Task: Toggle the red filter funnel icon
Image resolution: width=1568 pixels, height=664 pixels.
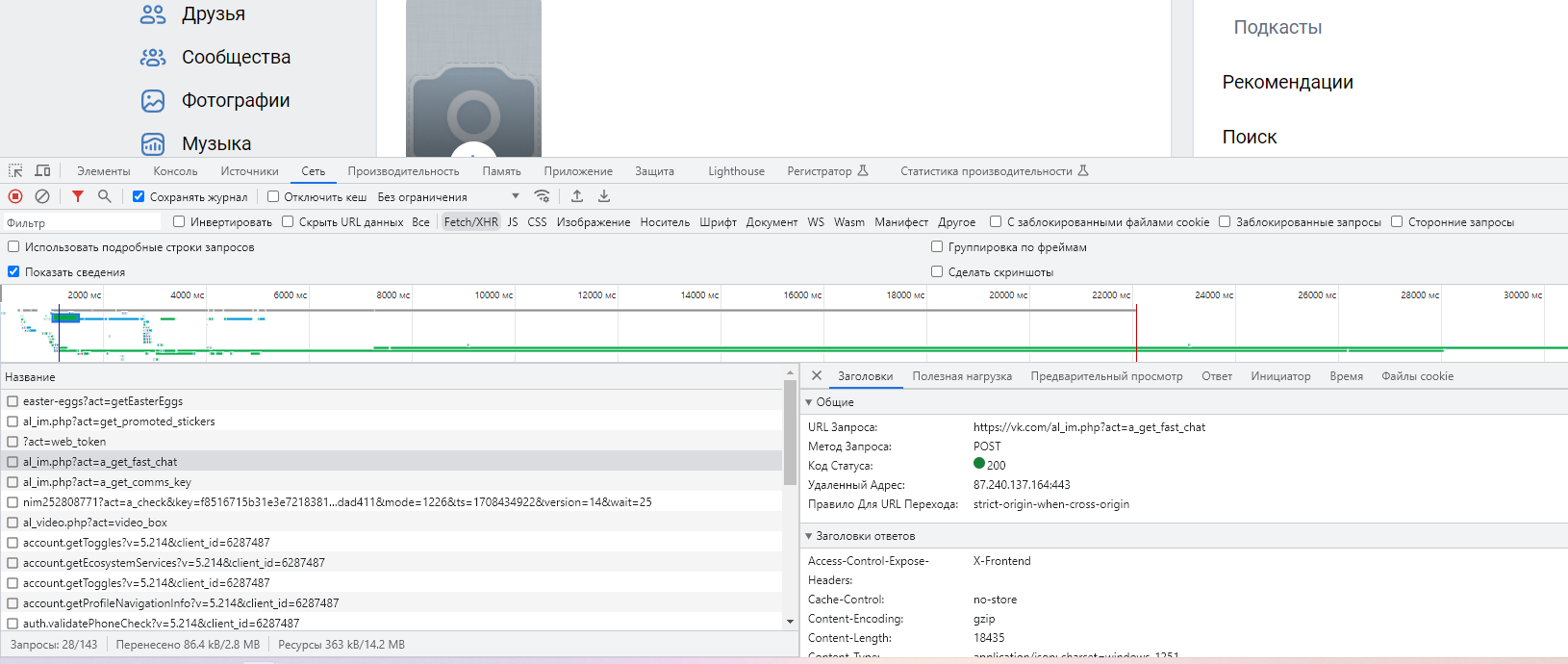Action: [78, 196]
